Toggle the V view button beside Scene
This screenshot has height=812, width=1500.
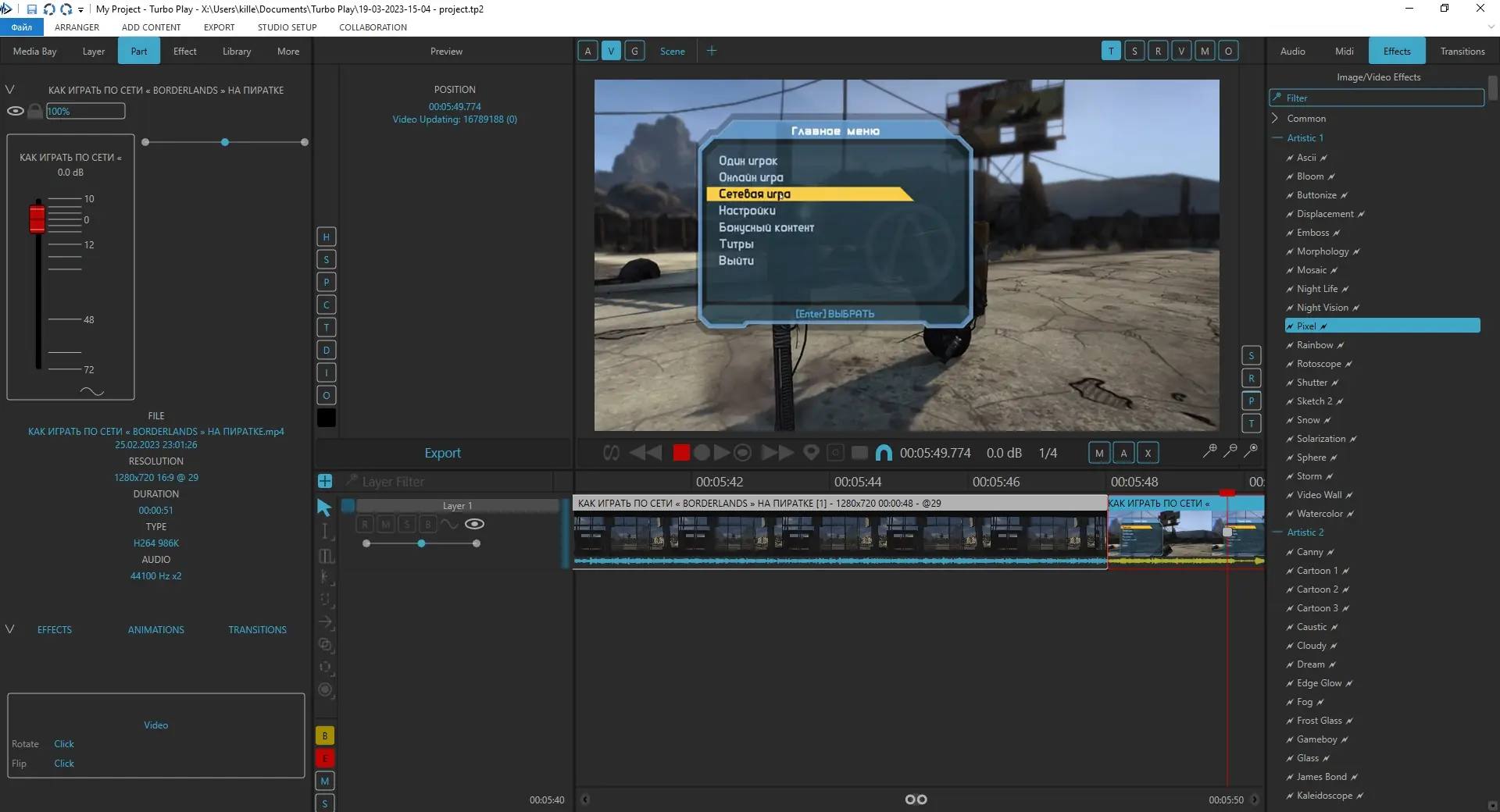pyautogui.click(x=611, y=52)
